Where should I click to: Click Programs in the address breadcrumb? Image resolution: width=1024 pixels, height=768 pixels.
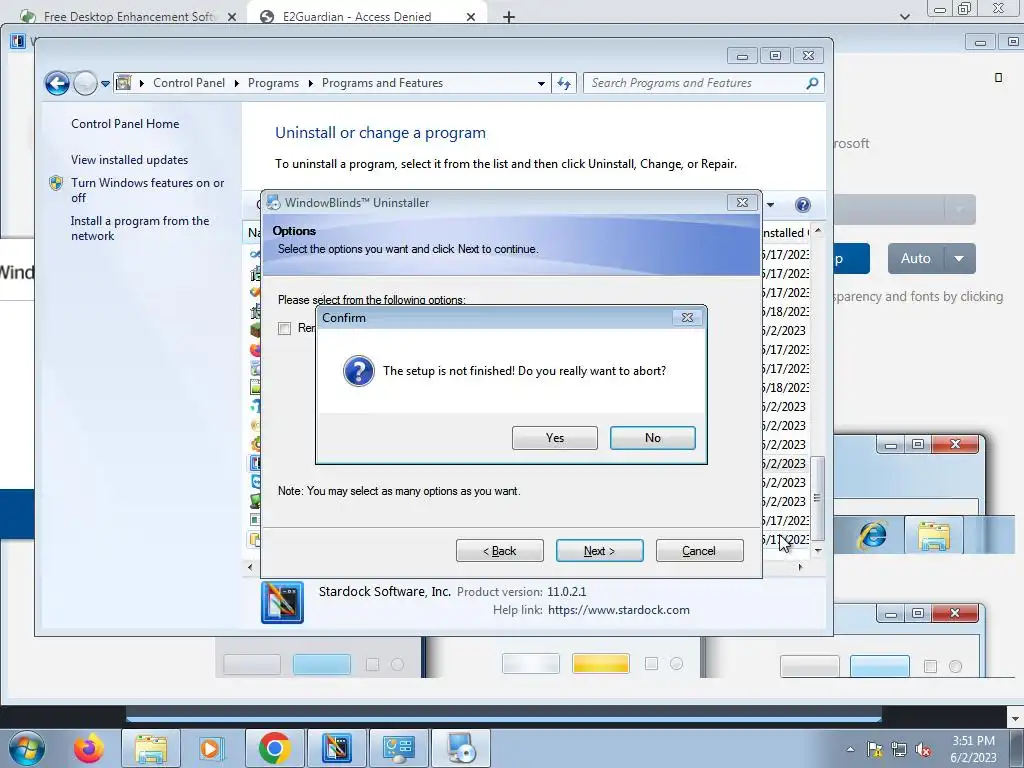[x=273, y=83]
